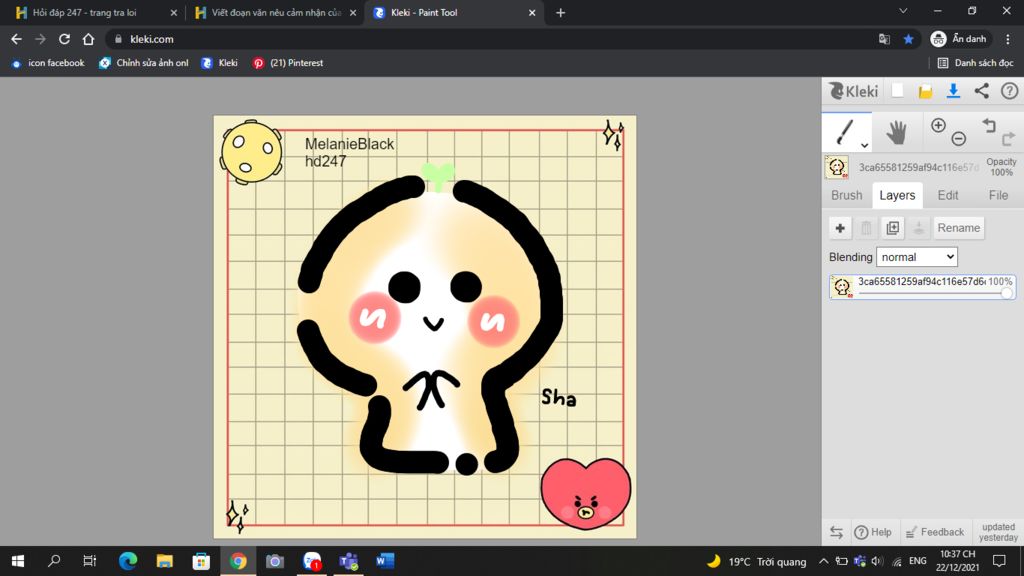Open the Kleki bookmark
Image resolution: width=1024 pixels, height=576 pixels.
pos(219,63)
